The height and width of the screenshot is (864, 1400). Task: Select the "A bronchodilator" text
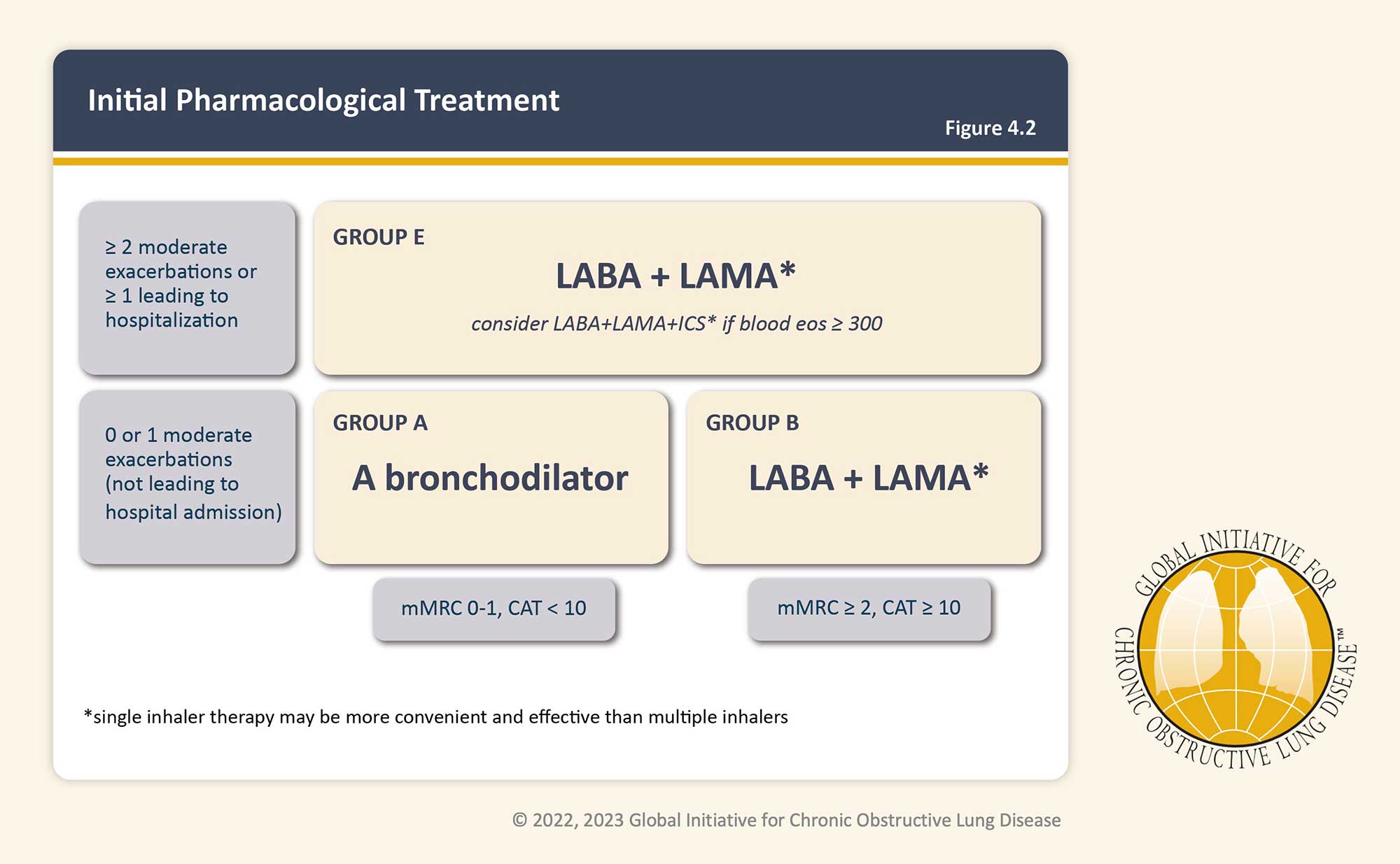[x=490, y=478]
